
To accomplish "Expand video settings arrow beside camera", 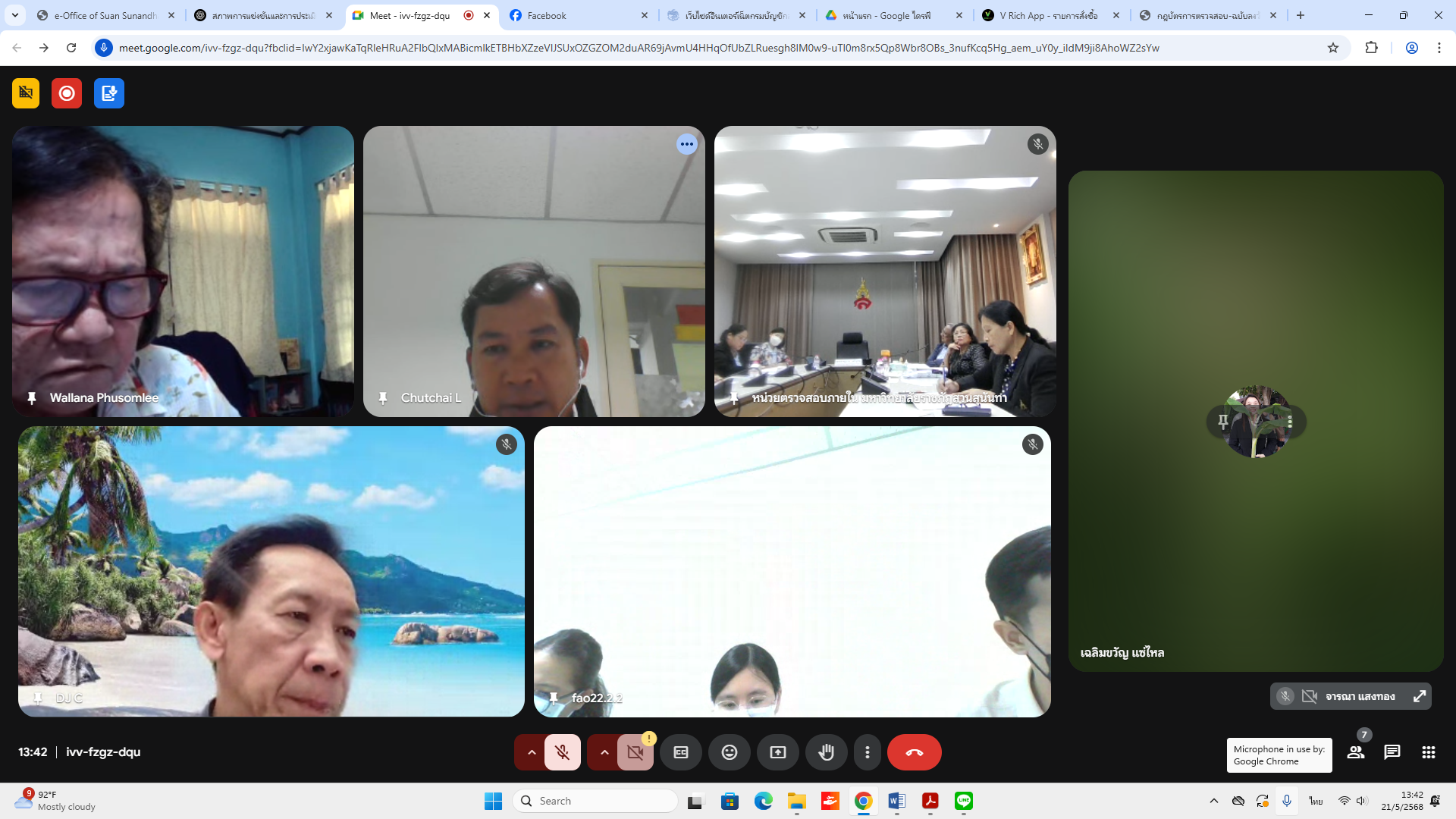I will (x=604, y=752).
